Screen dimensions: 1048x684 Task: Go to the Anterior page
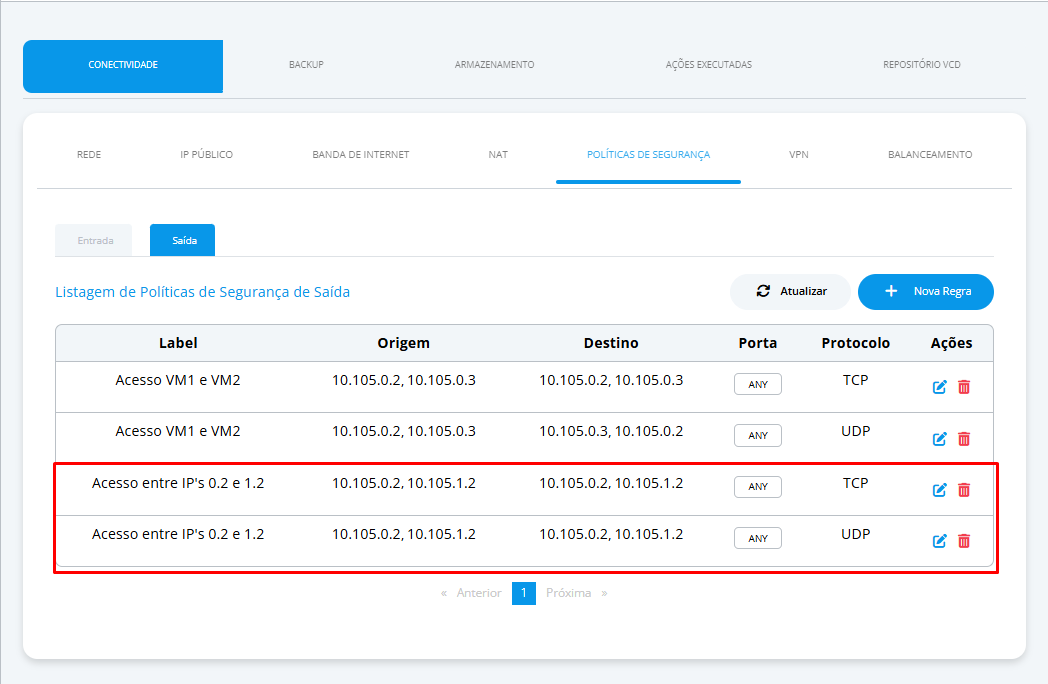472,593
